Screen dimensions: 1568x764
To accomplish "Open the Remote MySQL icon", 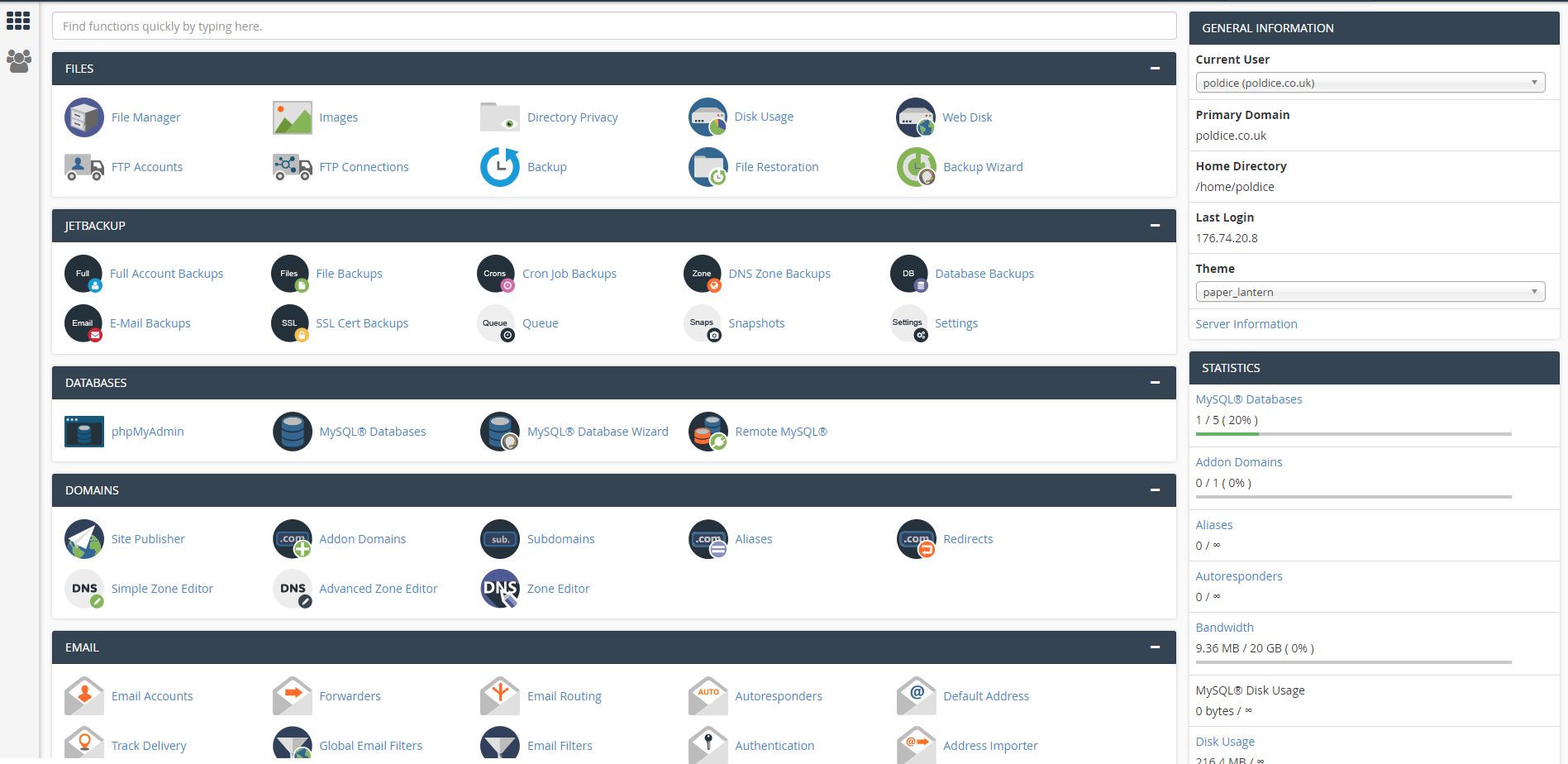I will (x=708, y=432).
